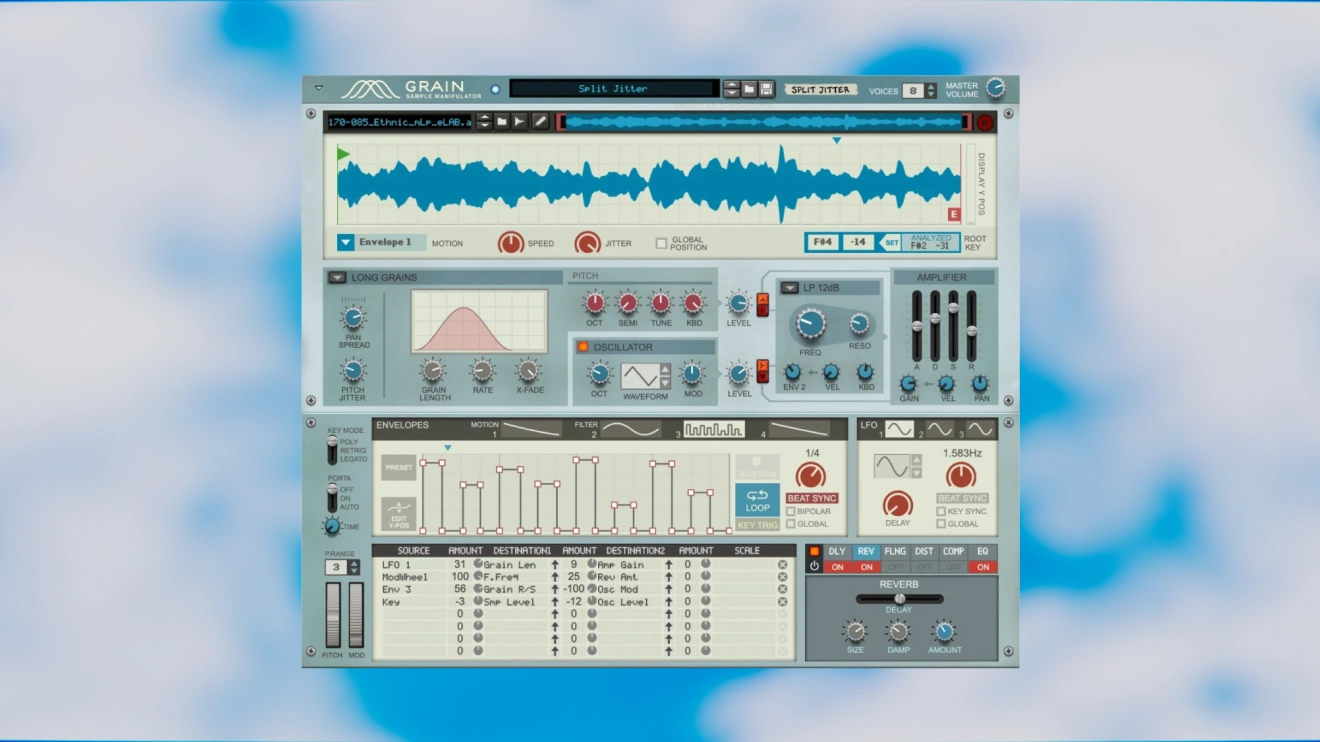1320x742 pixels.
Task: Click the save patch floppy icon
Action: [x=767, y=89]
